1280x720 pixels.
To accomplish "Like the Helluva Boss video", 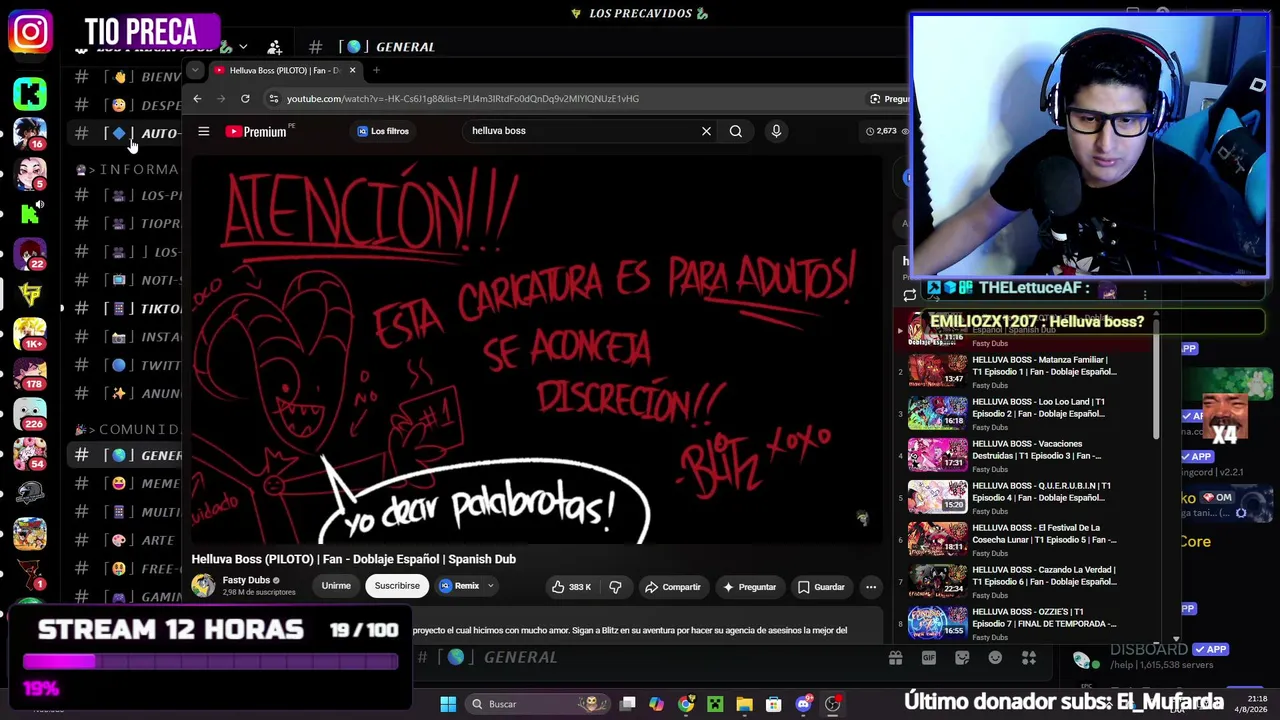I will 571,587.
